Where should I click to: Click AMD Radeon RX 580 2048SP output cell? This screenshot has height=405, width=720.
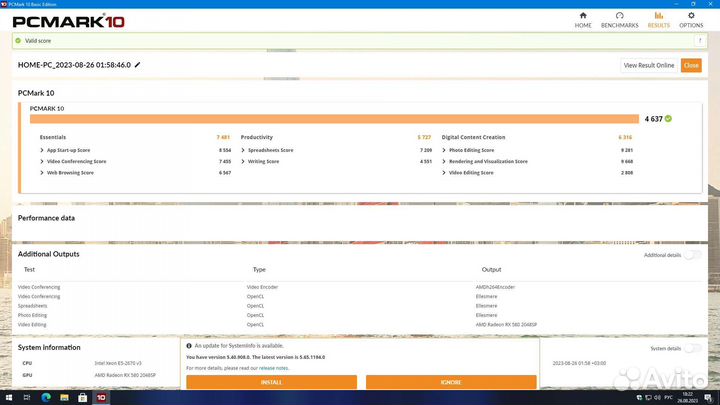[506, 325]
